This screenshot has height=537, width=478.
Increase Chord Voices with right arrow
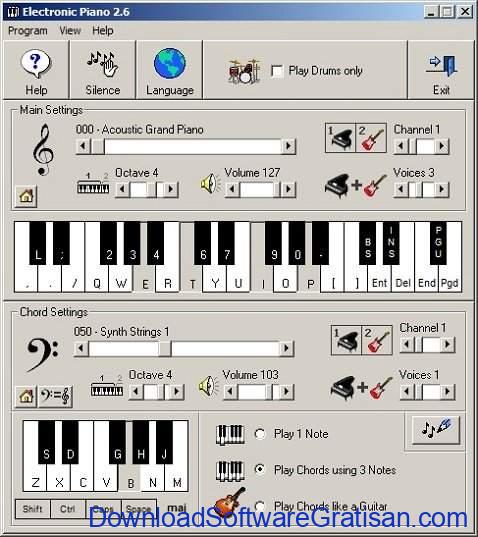tap(448, 391)
